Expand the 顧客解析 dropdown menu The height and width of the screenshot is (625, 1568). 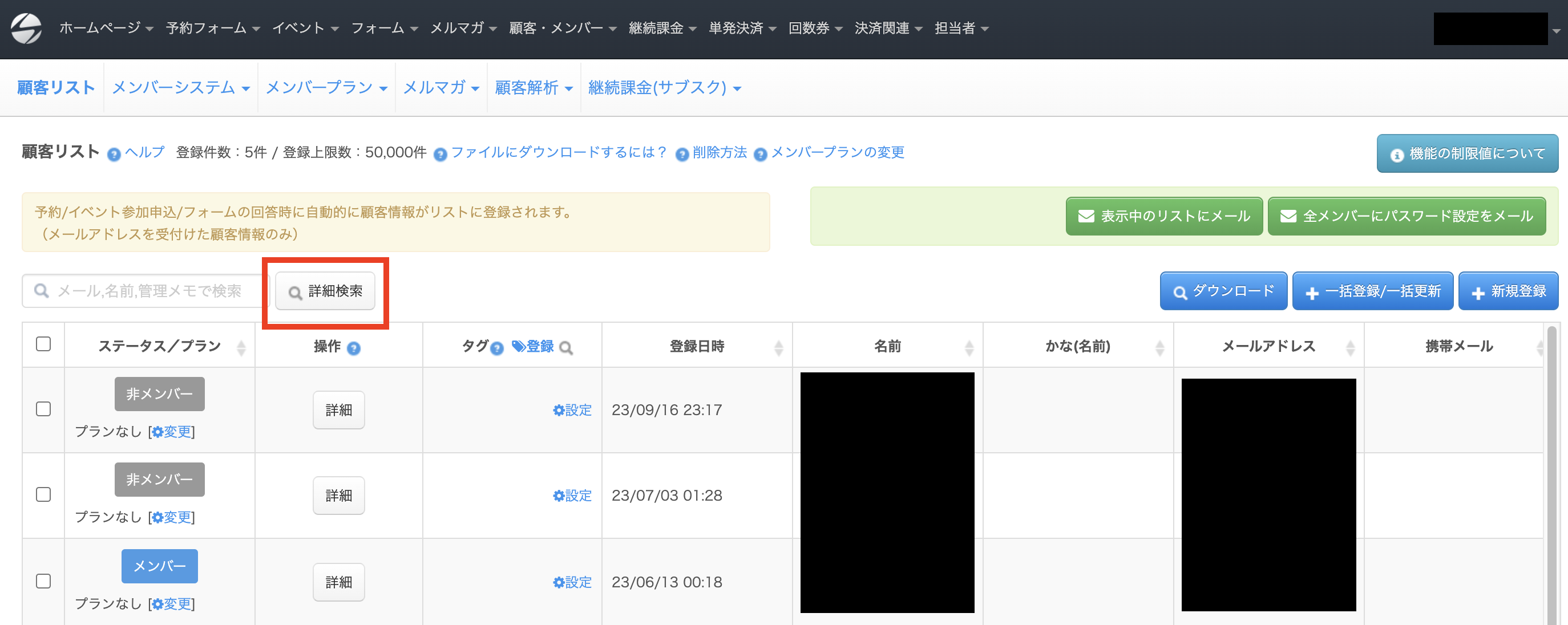click(x=534, y=88)
